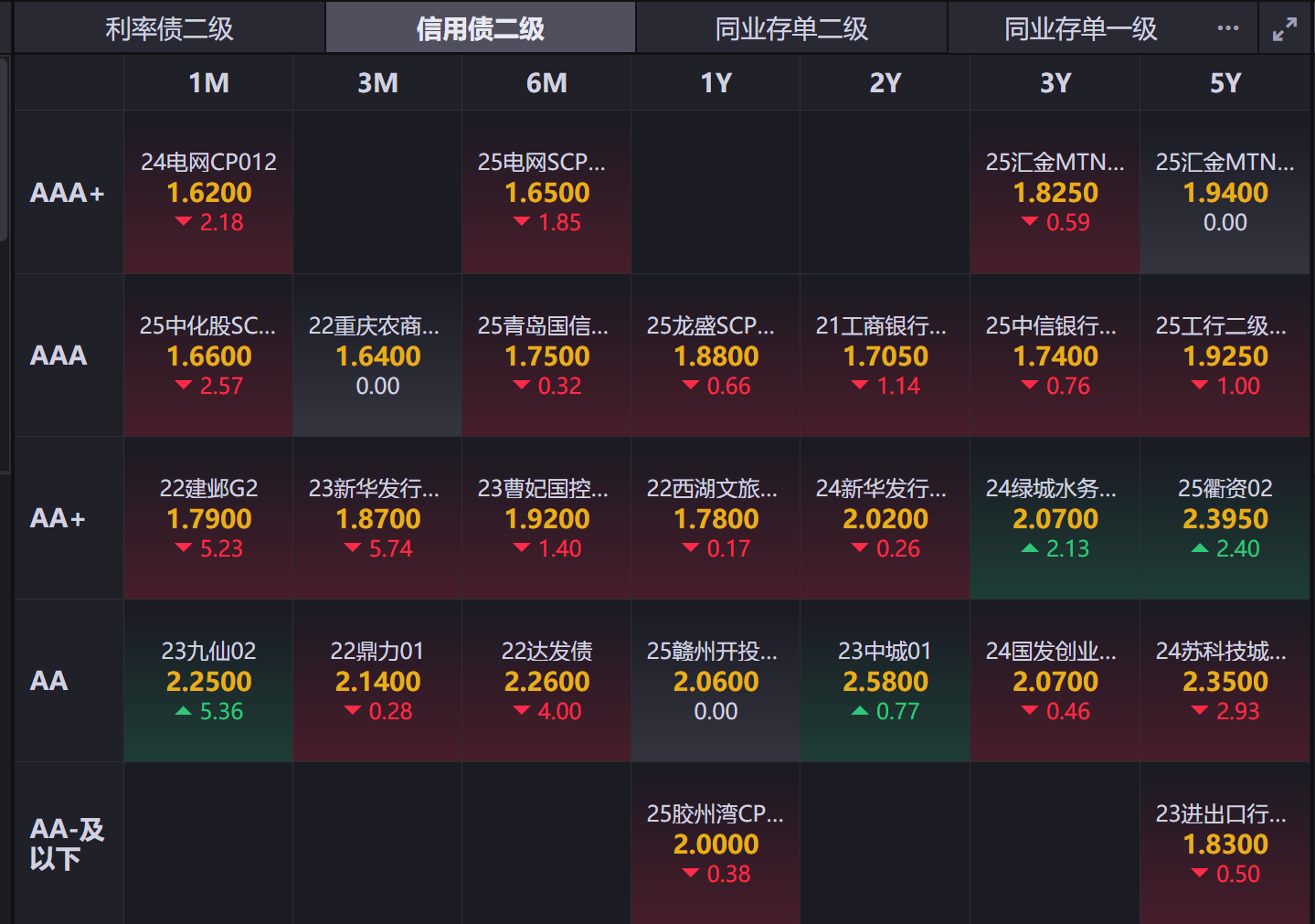
Task: Open 24新华发行 cell with yield 2.0200
Action: coord(885,518)
